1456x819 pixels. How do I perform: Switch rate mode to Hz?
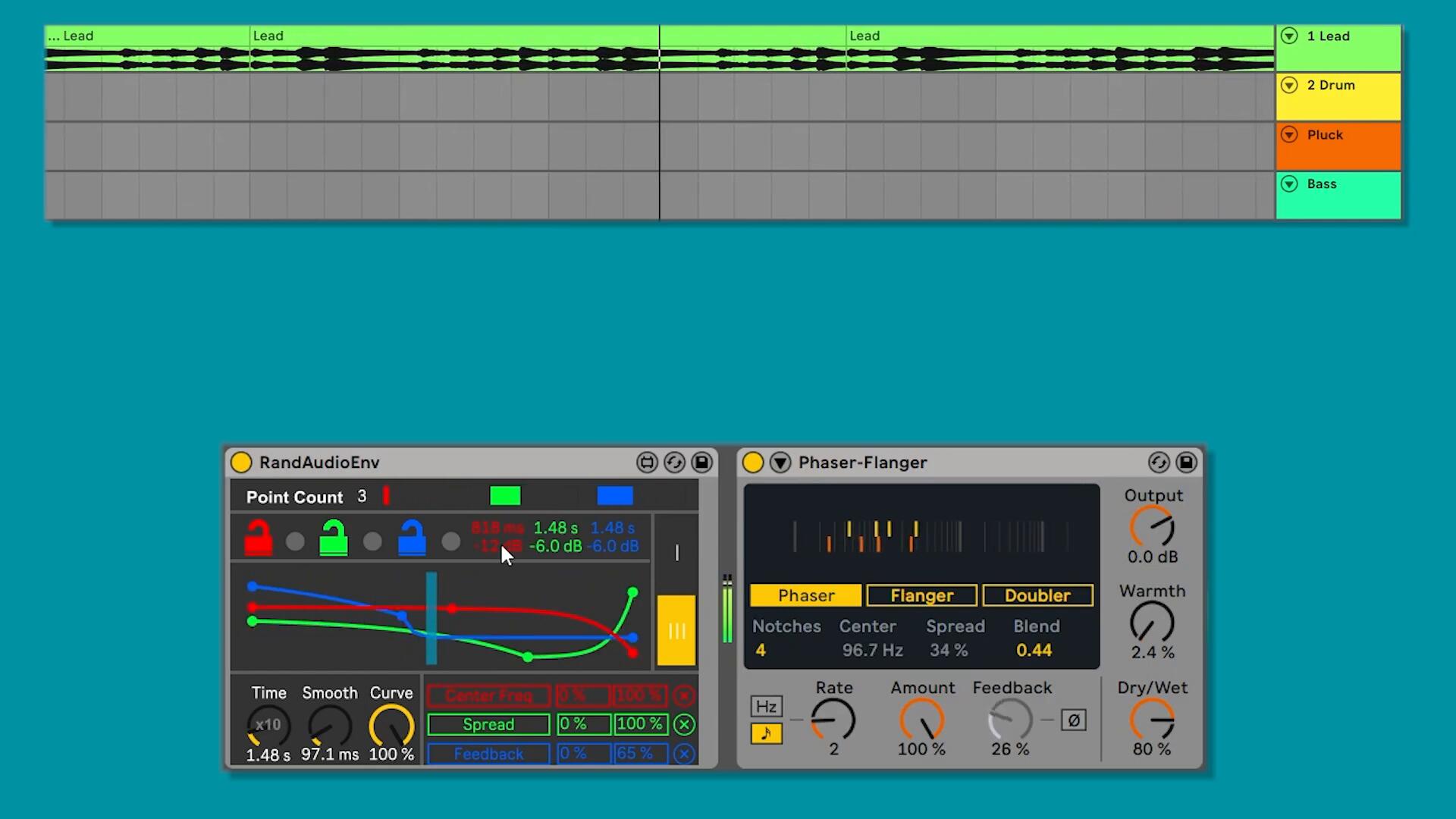pos(766,707)
